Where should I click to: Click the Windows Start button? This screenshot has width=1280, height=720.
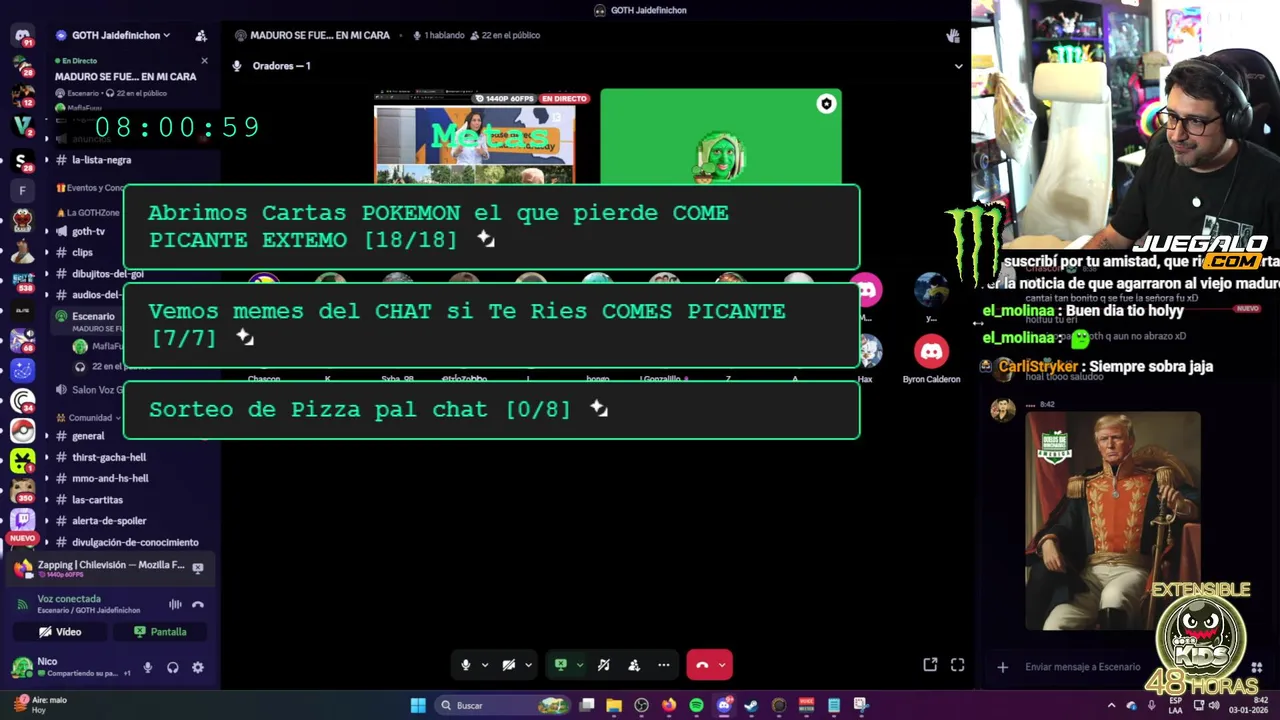pos(418,705)
